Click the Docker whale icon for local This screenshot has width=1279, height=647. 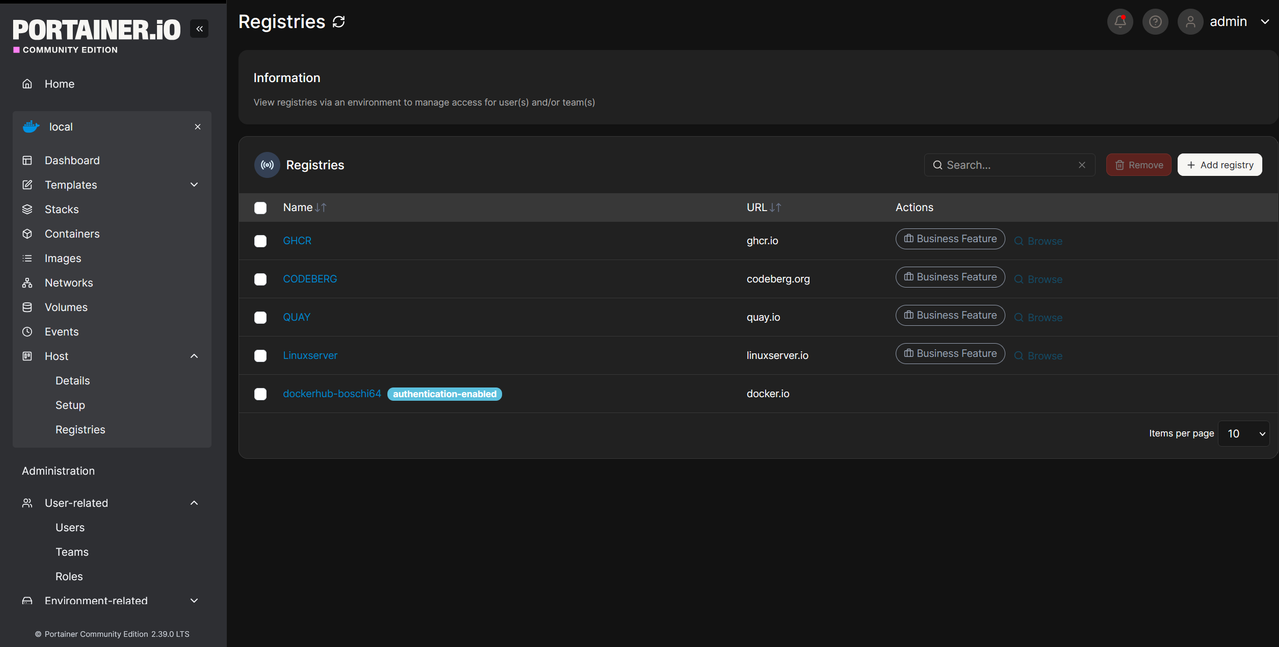(x=31, y=127)
